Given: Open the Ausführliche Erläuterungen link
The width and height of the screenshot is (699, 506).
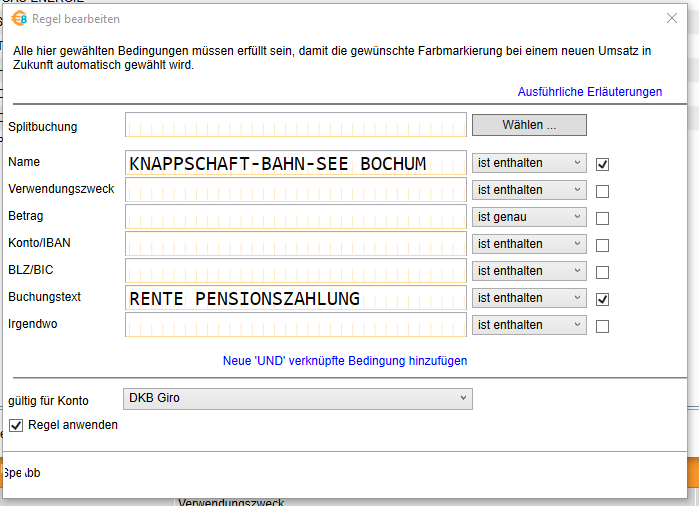Looking at the screenshot, I should [x=589, y=92].
